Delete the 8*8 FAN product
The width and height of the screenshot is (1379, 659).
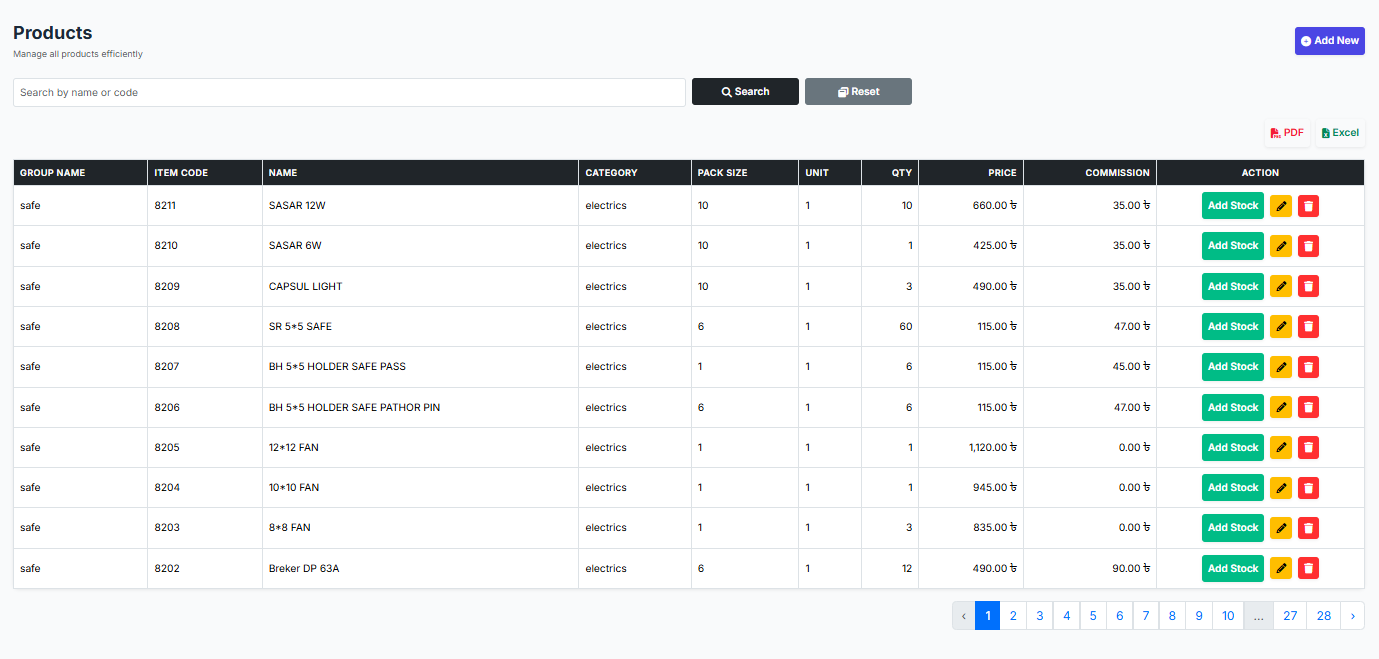click(x=1308, y=528)
